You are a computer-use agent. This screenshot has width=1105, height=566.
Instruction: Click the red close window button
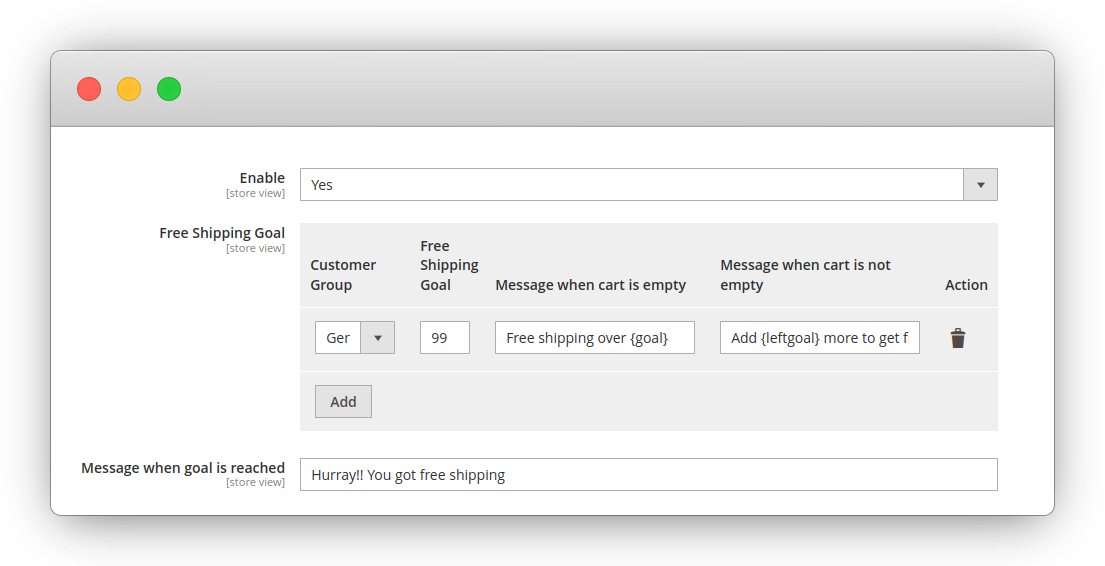pos(89,90)
